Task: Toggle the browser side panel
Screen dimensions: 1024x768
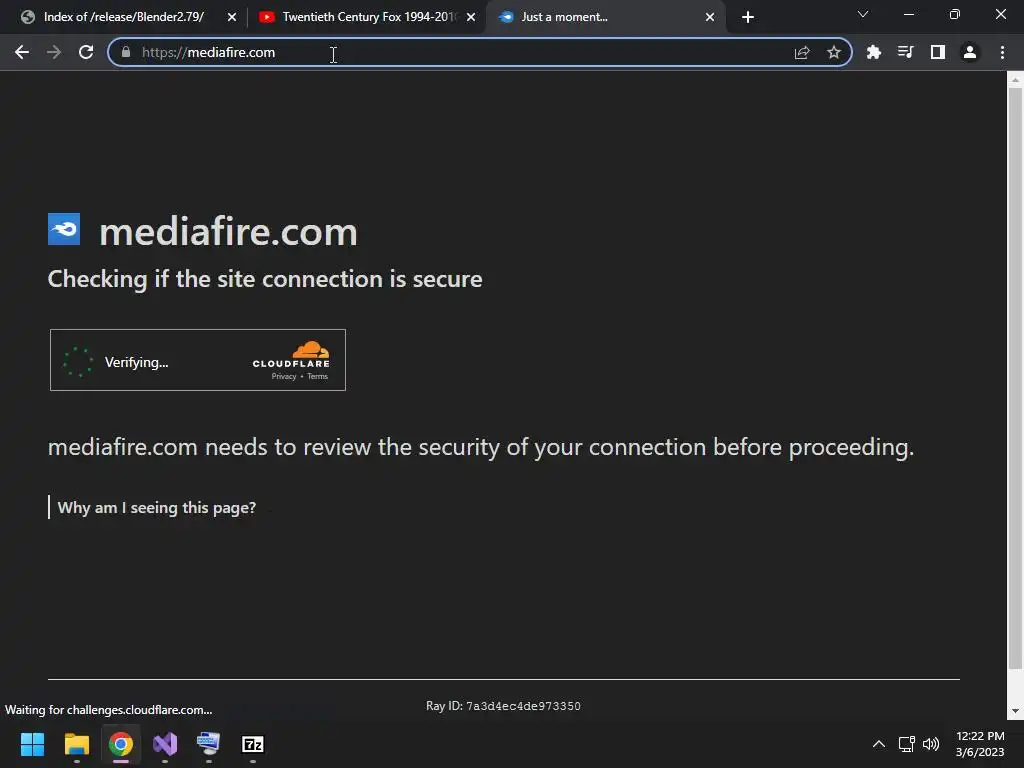Action: point(938,52)
